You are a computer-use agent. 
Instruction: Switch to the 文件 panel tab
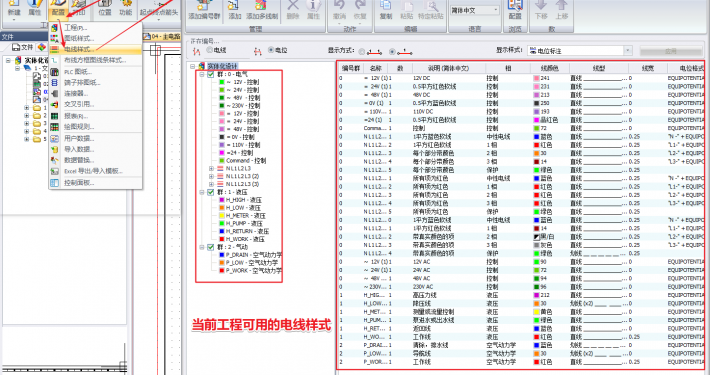pyautogui.click(x=23, y=47)
